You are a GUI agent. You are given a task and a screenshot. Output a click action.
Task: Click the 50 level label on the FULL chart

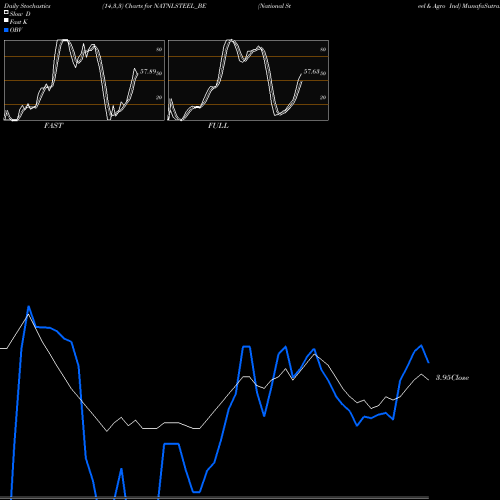coord(323,73)
